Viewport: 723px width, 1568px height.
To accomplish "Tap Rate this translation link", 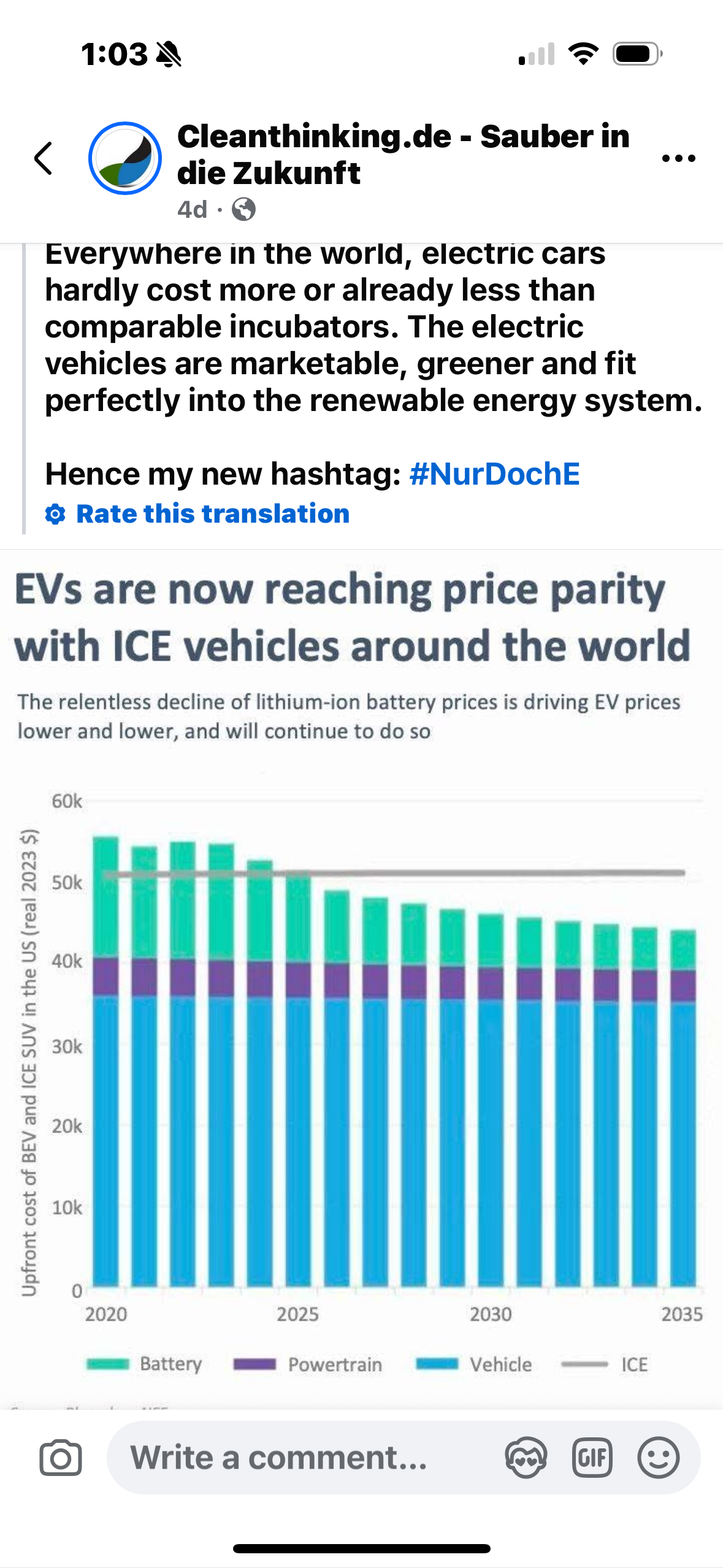I will tap(212, 514).
